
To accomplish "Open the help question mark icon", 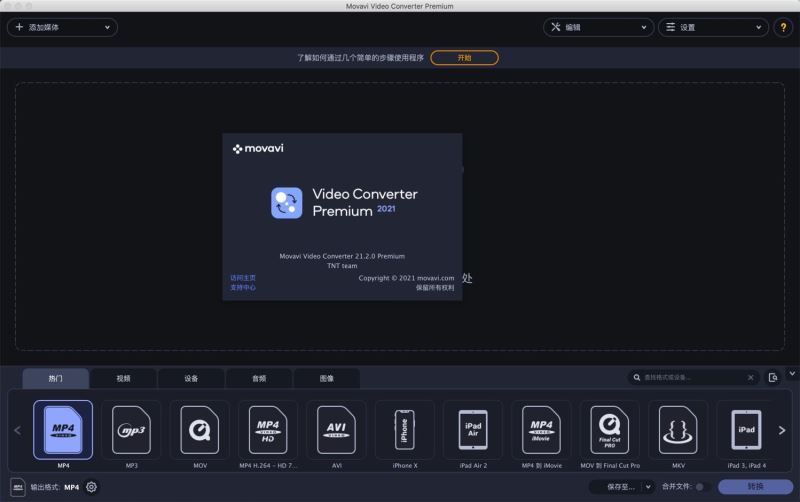I will coord(783,28).
